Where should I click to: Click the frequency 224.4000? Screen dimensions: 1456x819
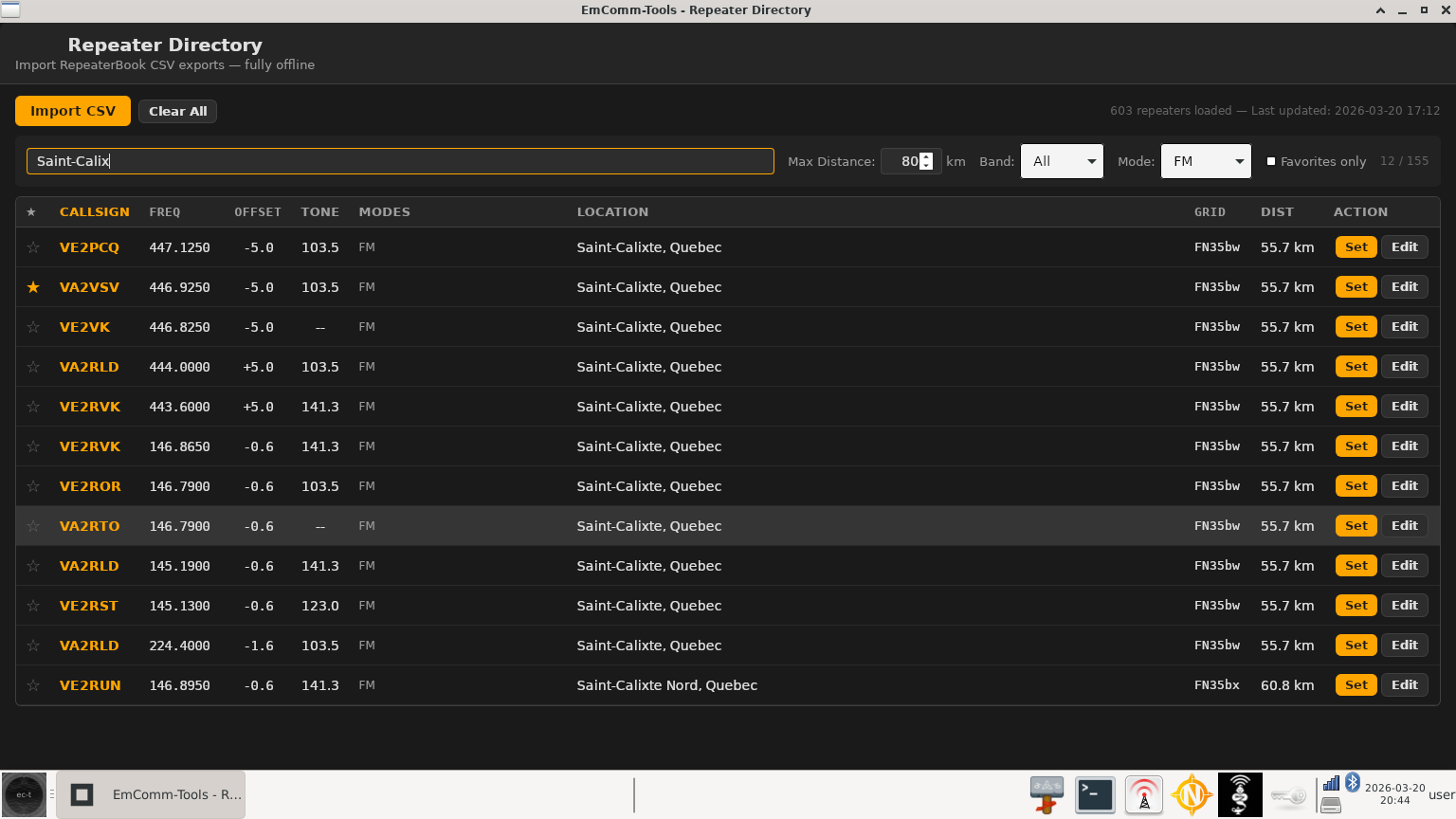pyautogui.click(x=179, y=646)
